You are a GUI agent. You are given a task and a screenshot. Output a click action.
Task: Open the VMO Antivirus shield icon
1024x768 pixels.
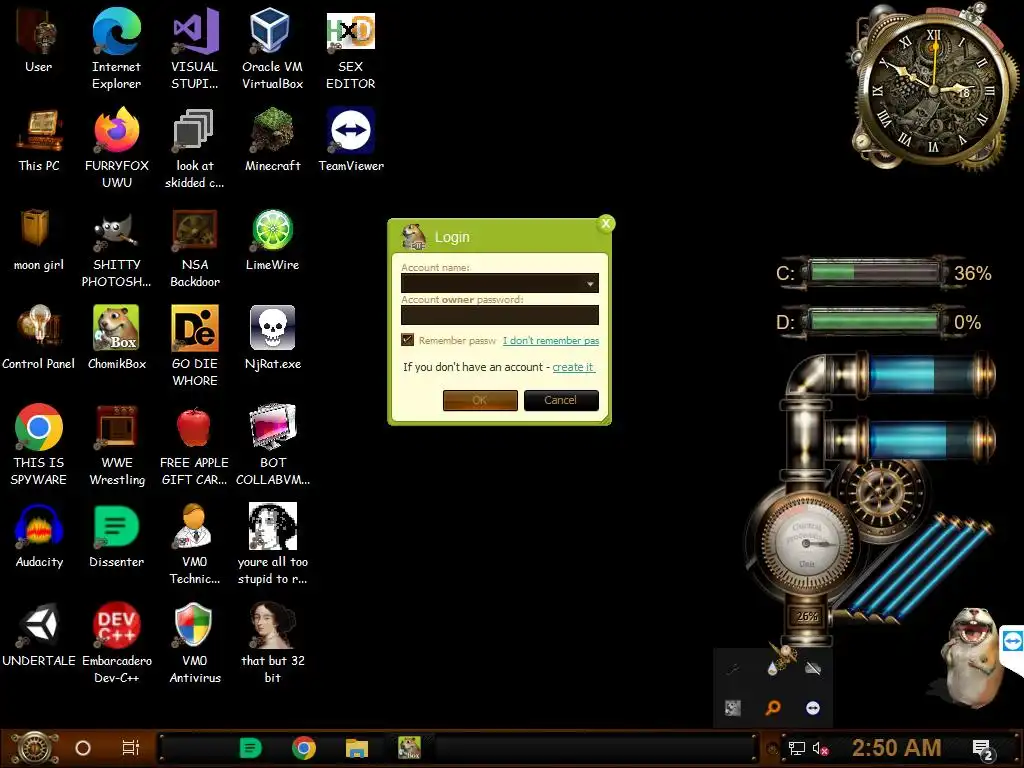point(195,643)
